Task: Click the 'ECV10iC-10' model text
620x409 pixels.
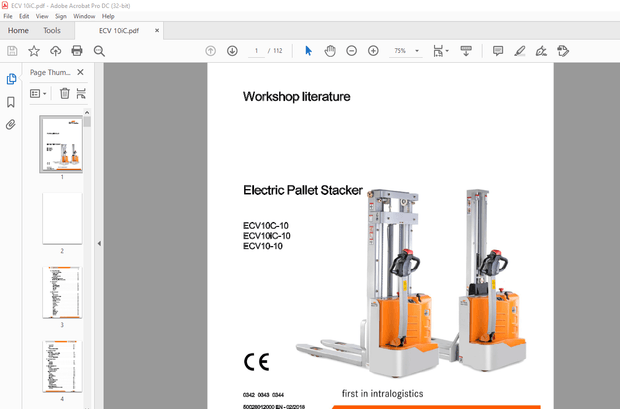Action: [x=267, y=236]
